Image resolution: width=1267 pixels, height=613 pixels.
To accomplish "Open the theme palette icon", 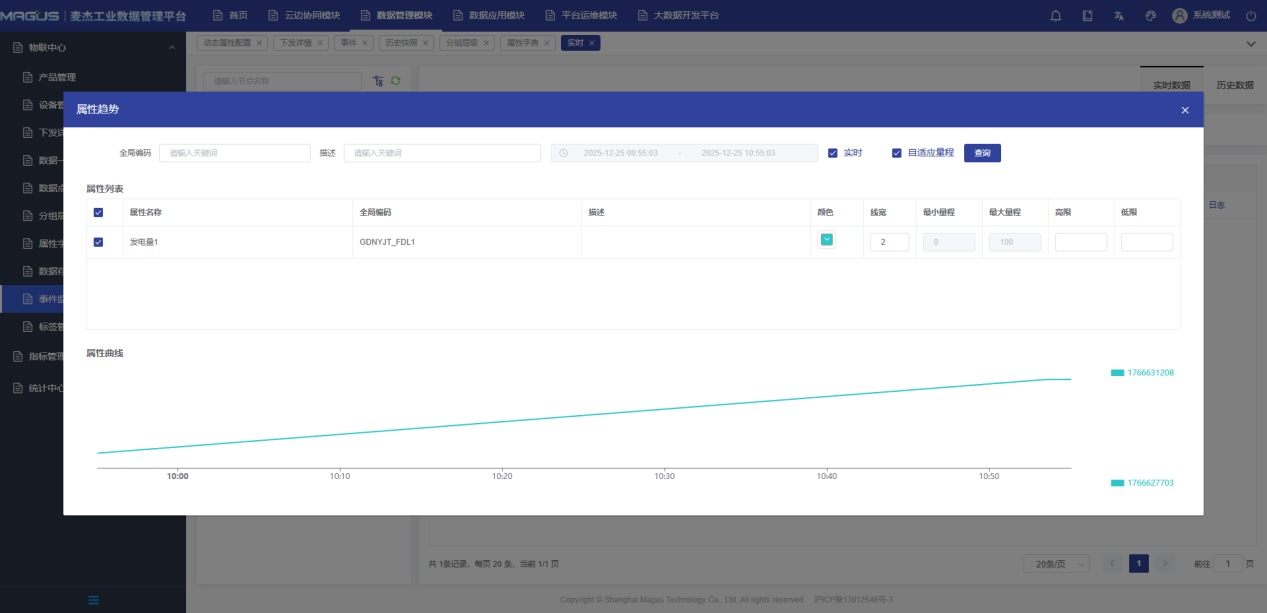I will (1150, 16).
